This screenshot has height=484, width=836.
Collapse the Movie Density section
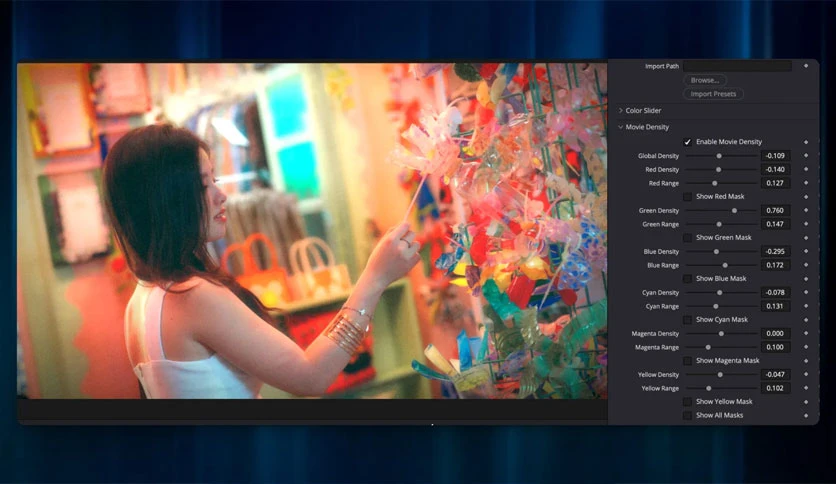(x=621, y=127)
